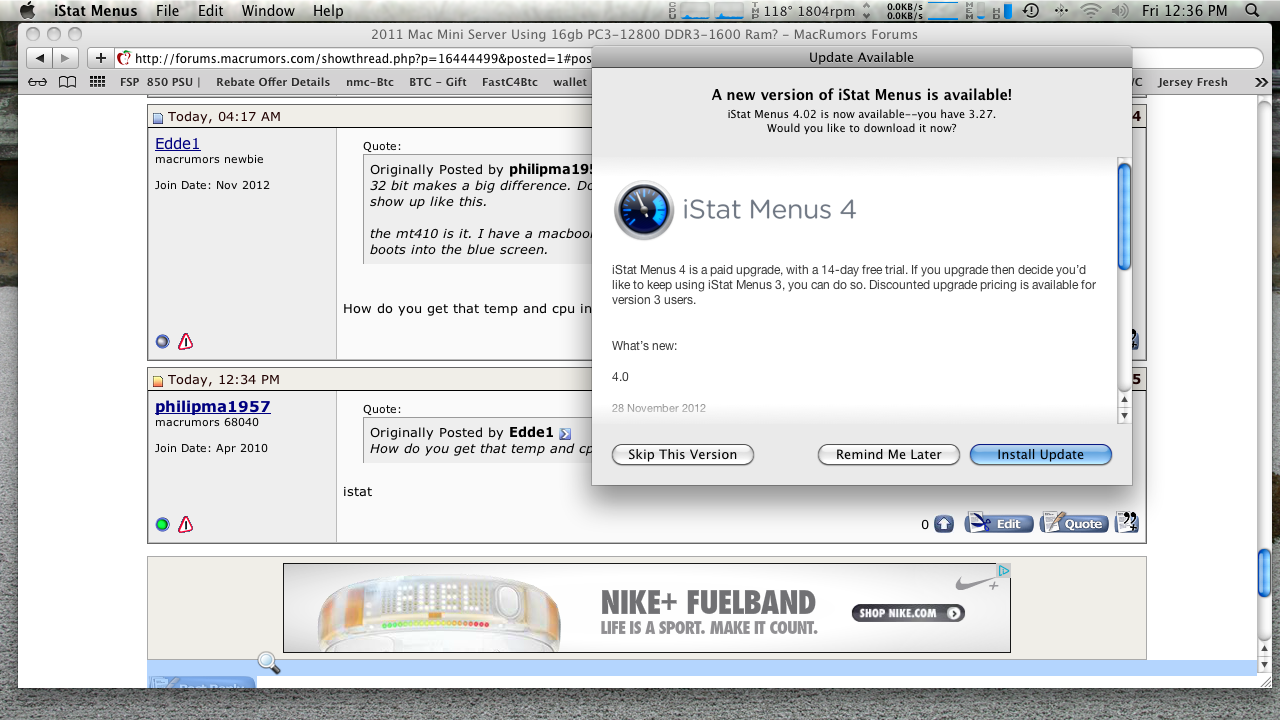Viewport: 1280px width, 720px height.
Task: Open the Rebate Offer Details bookmark
Action: click(273, 82)
